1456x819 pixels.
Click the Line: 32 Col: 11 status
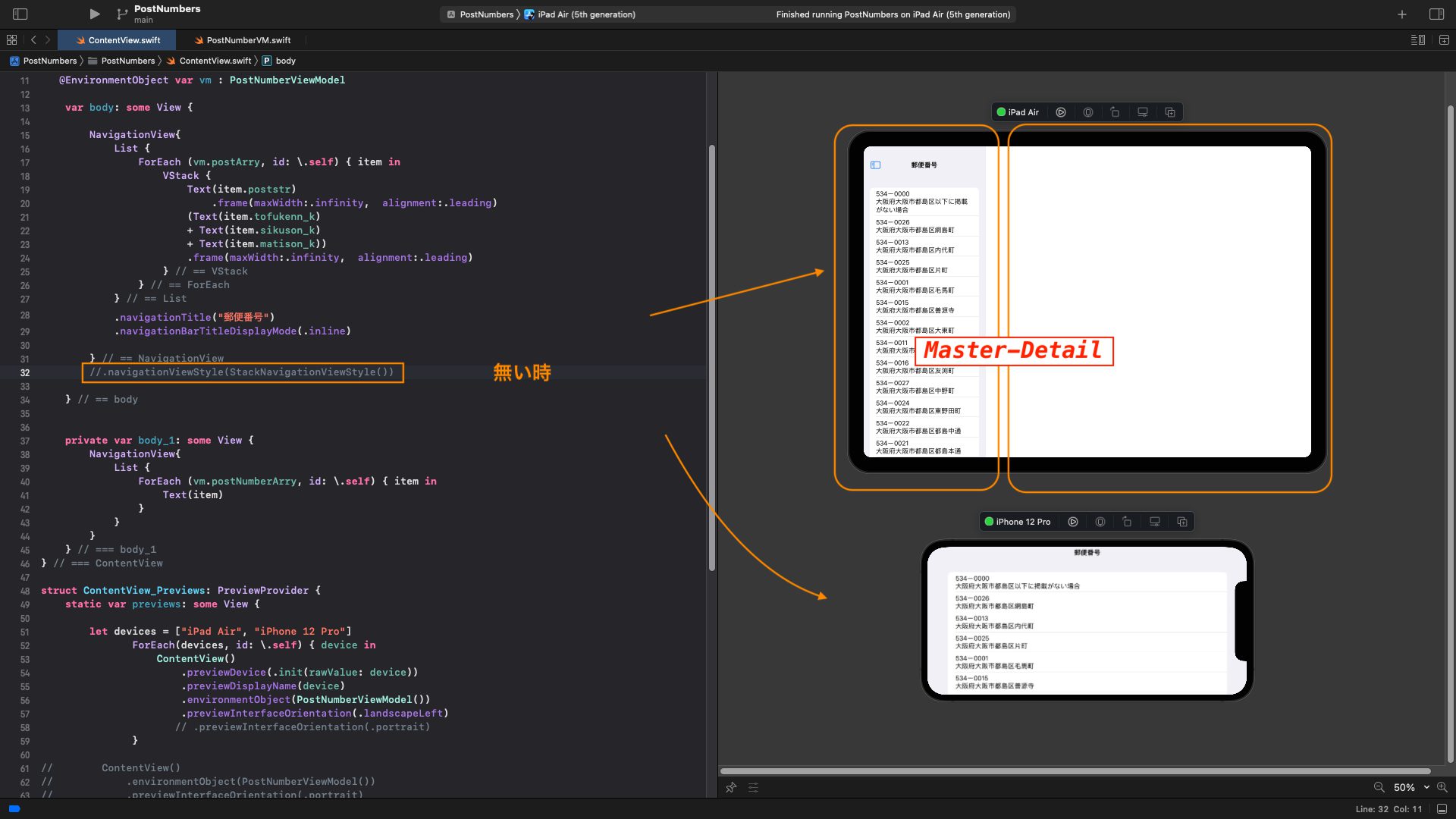pos(1389,809)
